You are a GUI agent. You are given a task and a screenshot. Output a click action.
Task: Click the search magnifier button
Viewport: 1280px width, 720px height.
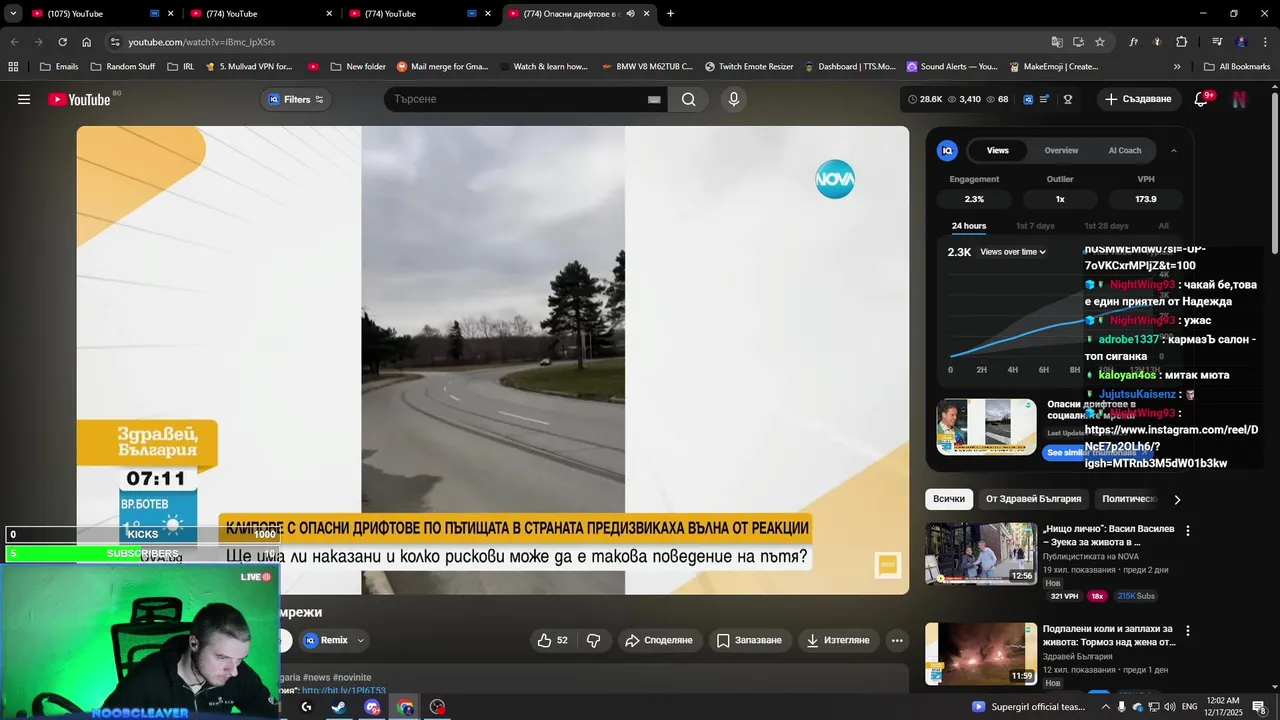[689, 99]
